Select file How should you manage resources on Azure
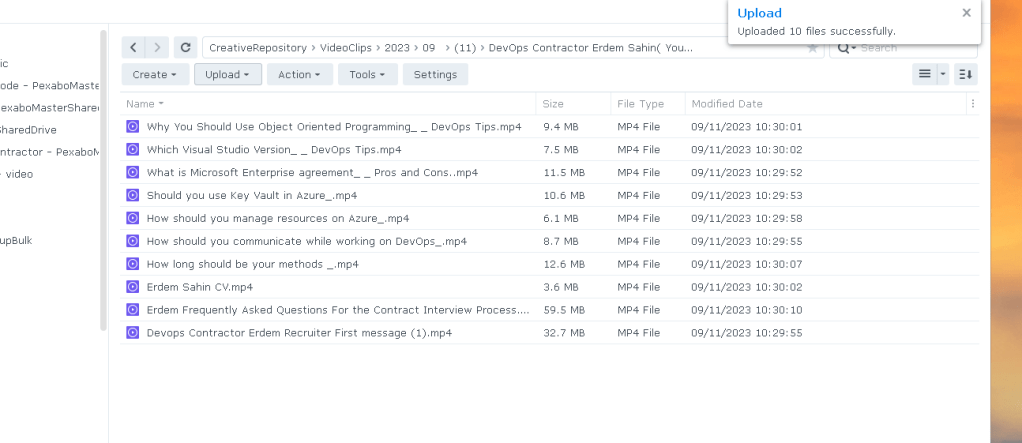 278,218
